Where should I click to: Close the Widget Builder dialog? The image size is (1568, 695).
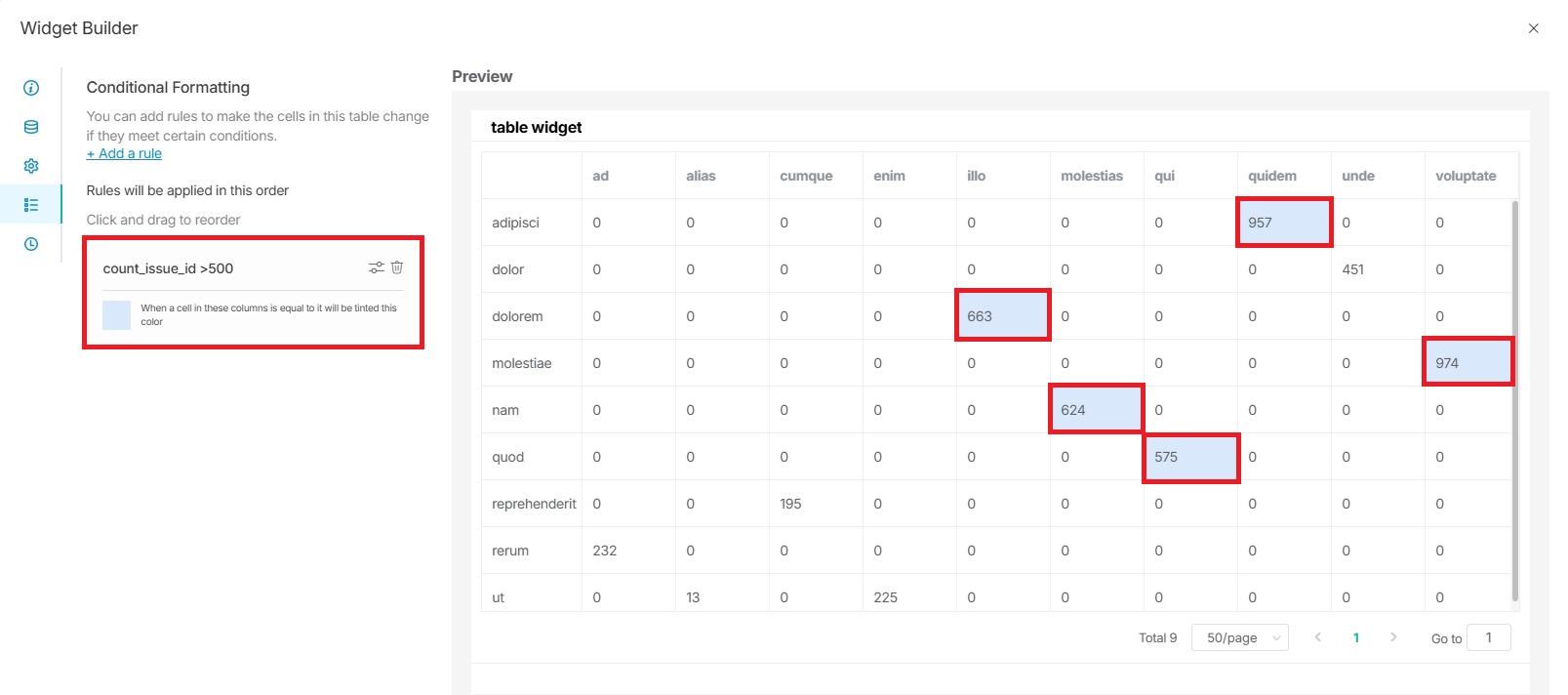[1533, 28]
